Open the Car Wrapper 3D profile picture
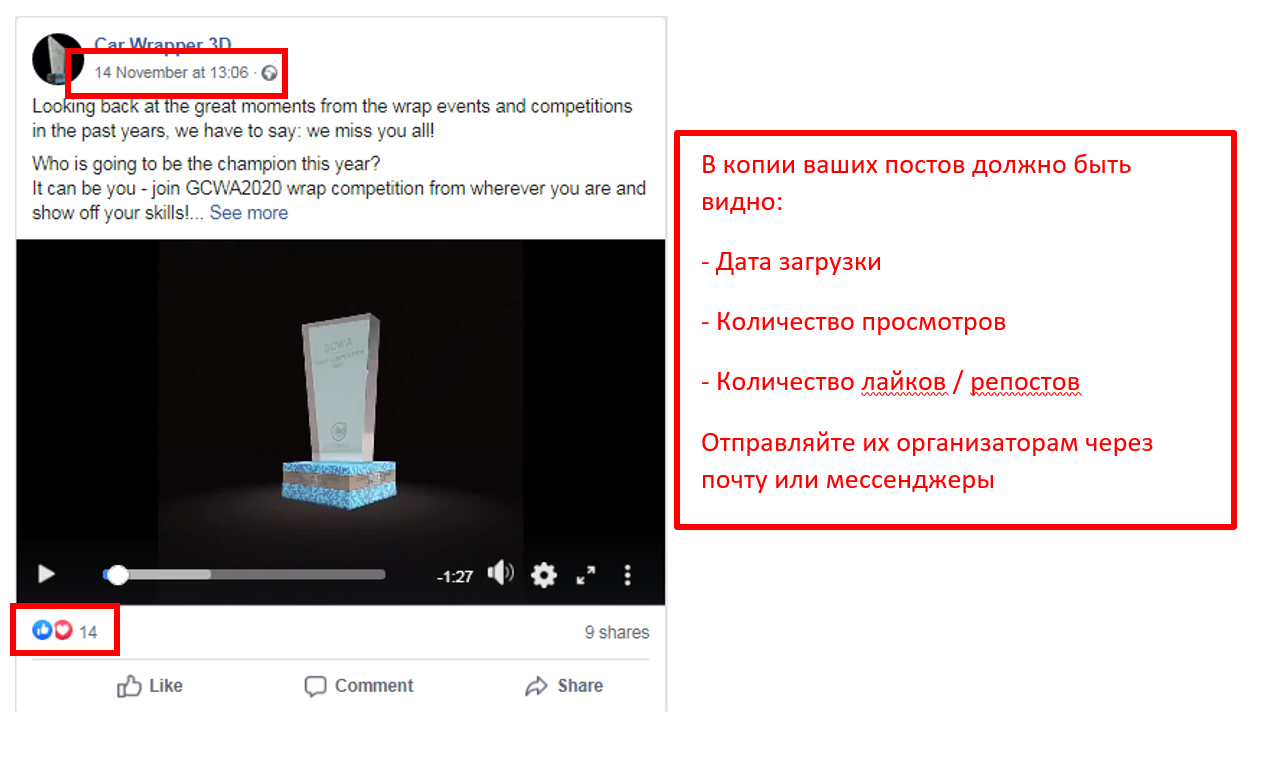Screen dimensions: 1269x759 click(57, 58)
